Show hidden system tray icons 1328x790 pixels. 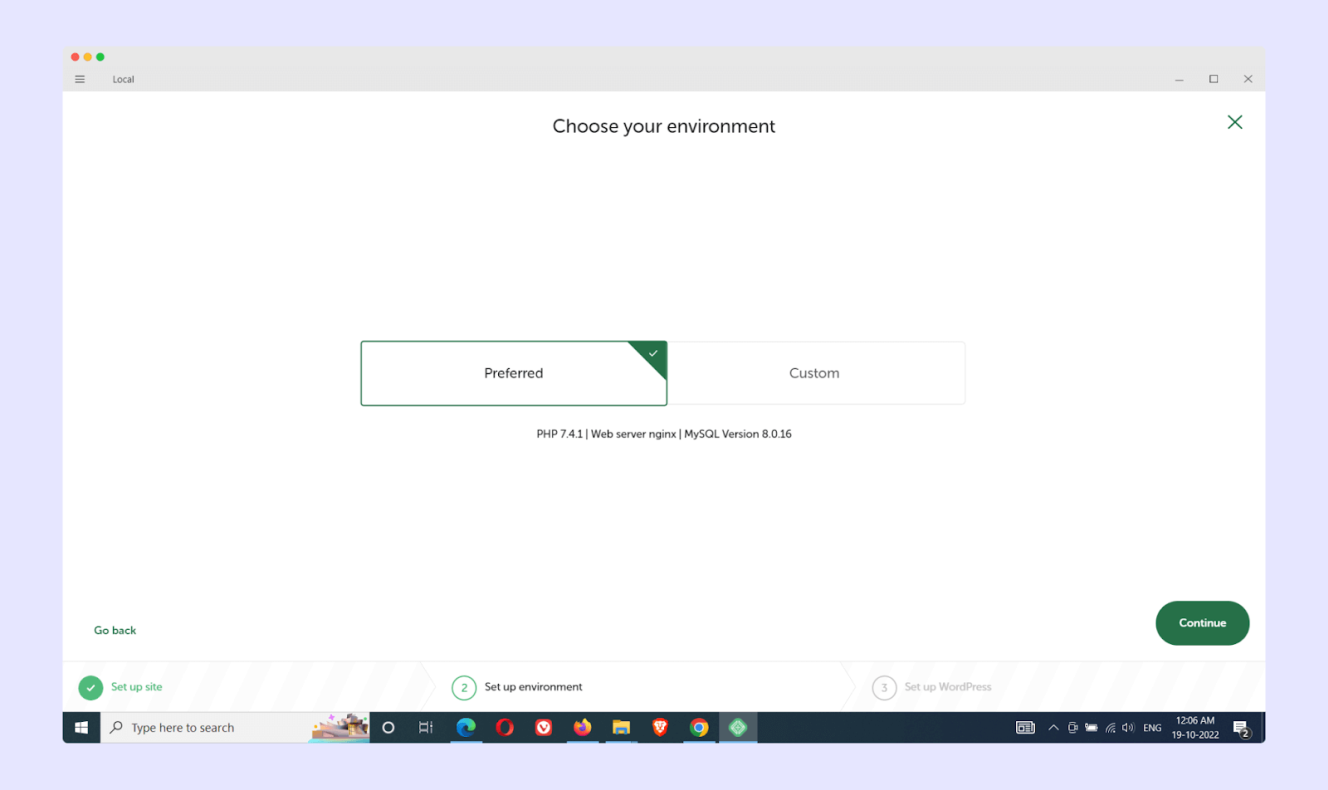click(x=1053, y=728)
